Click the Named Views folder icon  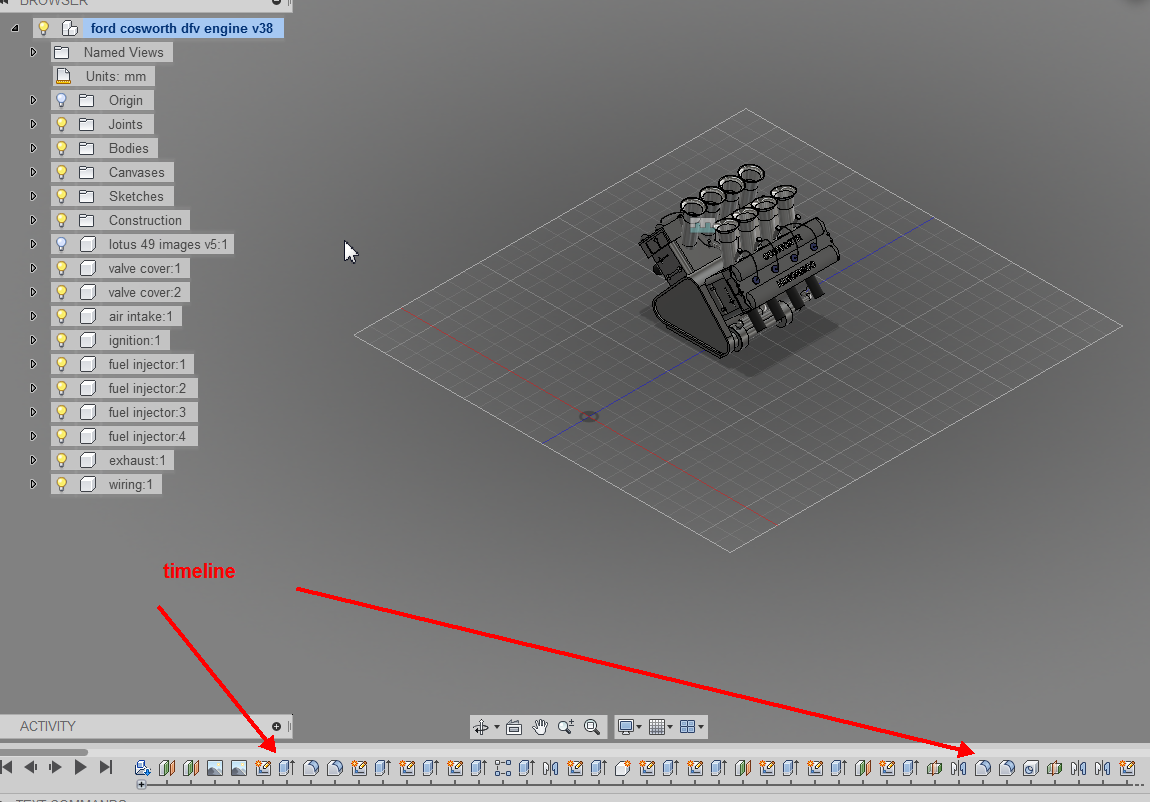(x=62, y=53)
